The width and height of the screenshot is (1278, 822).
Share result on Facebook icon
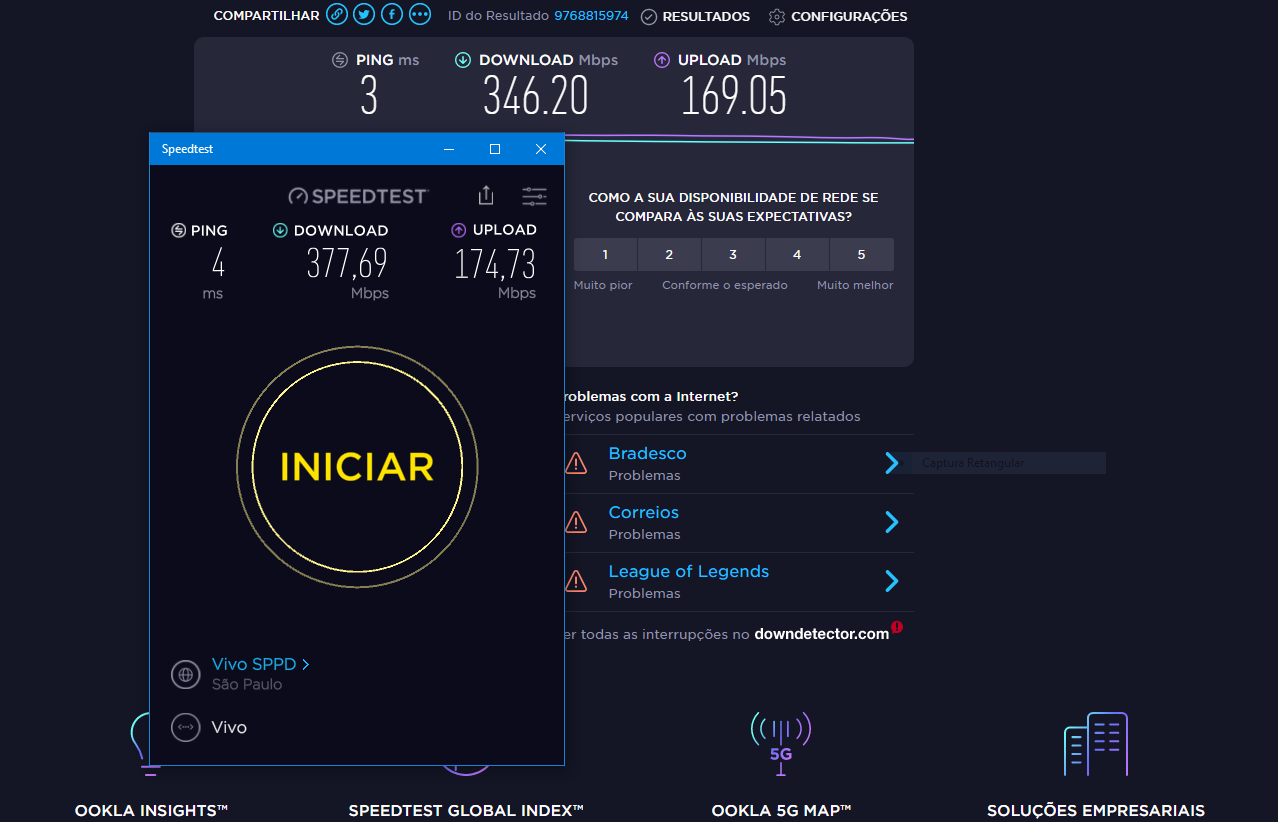point(392,15)
